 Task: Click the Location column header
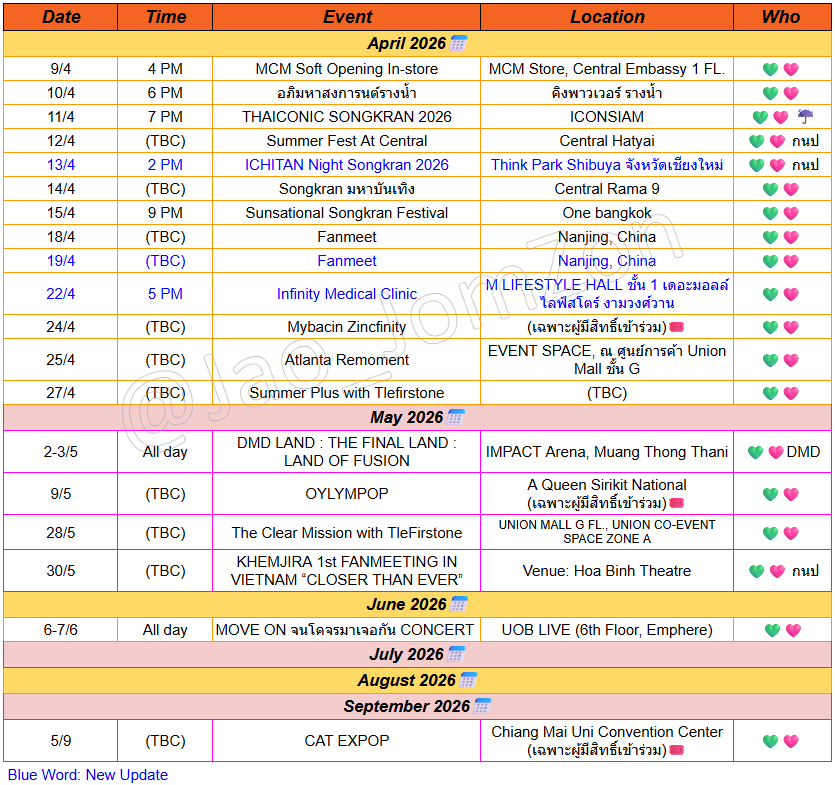[607, 17]
